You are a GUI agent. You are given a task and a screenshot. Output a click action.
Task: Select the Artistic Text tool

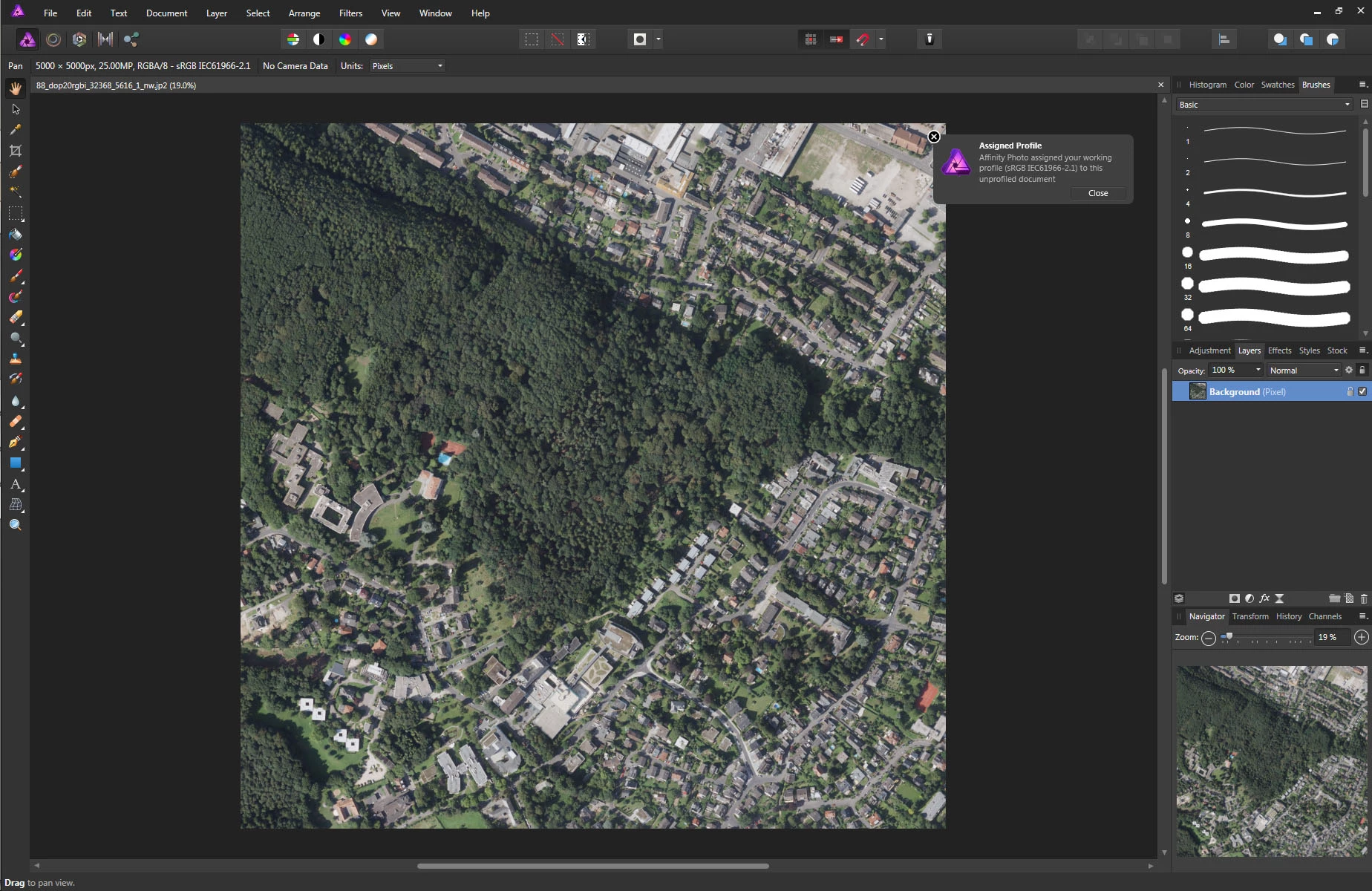pos(15,484)
